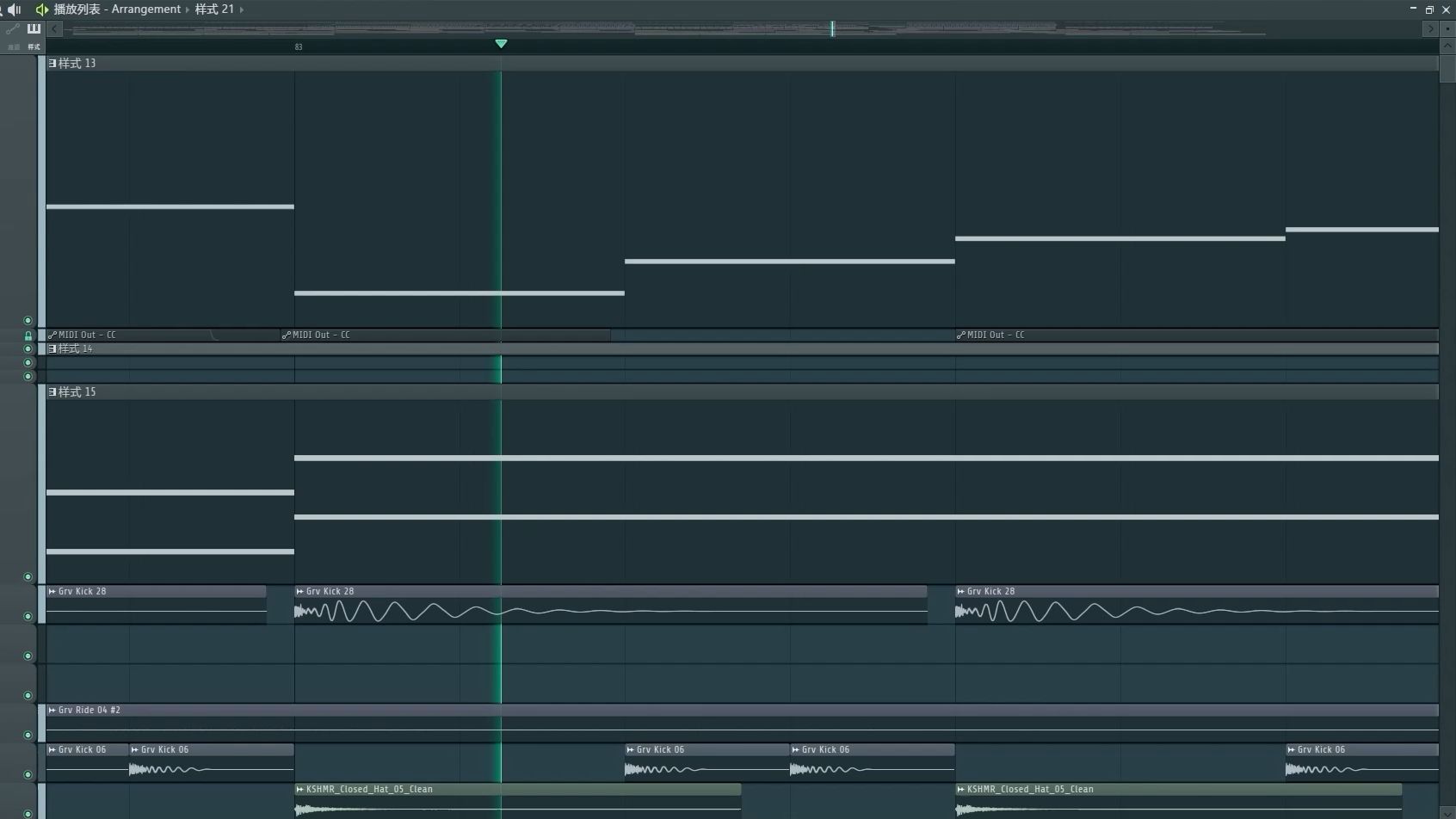The image size is (1456, 819).
Task: Switch to the dimmed tab beside 样式
Action: click(x=13, y=47)
